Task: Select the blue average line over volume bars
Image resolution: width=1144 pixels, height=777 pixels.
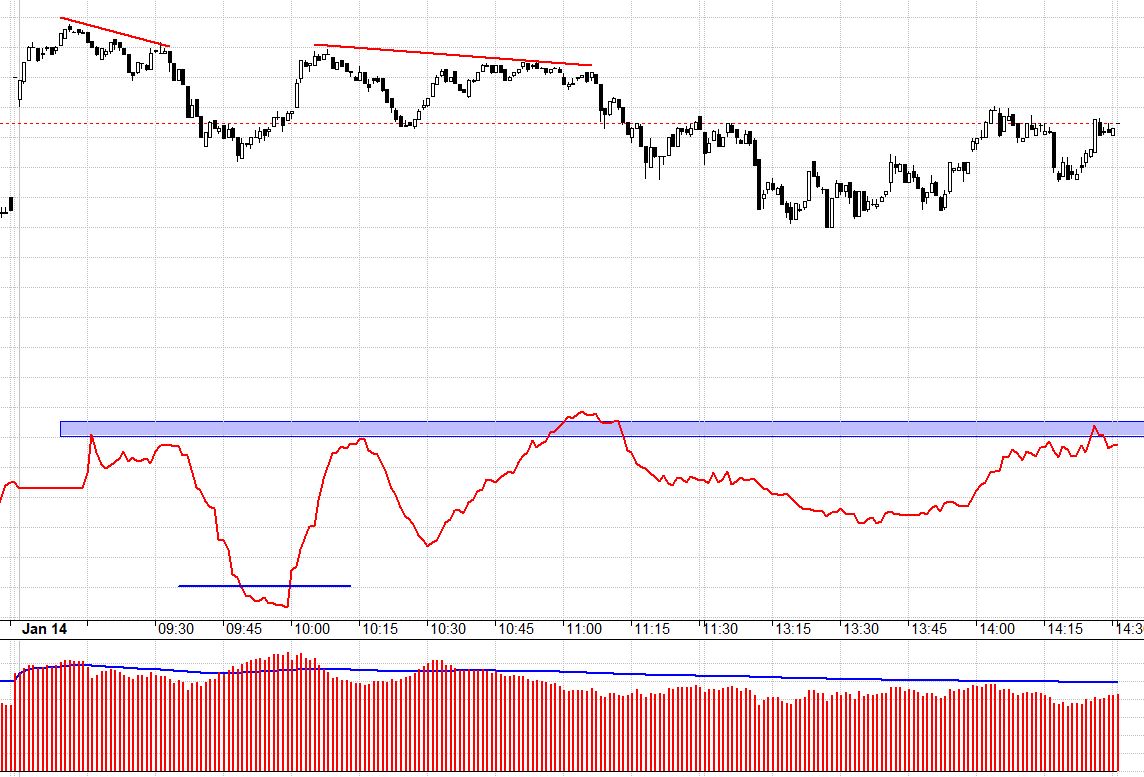Action: click(600, 674)
